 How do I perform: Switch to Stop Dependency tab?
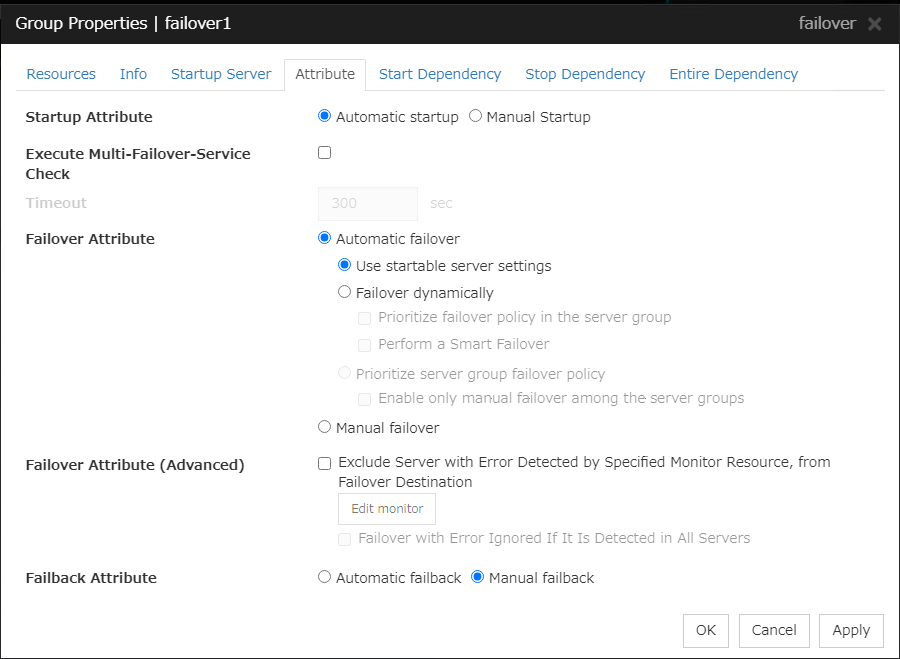[x=585, y=74]
